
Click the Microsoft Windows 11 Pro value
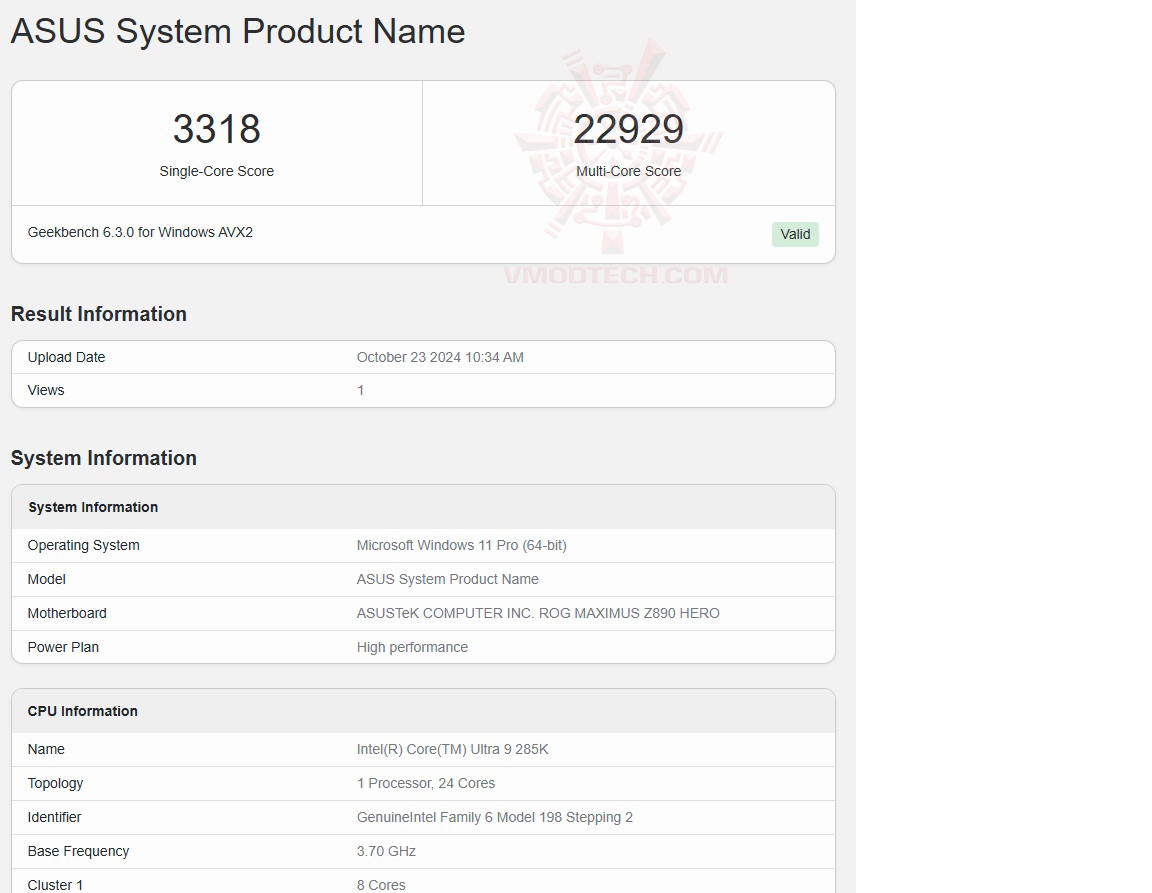tap(461, 545)
